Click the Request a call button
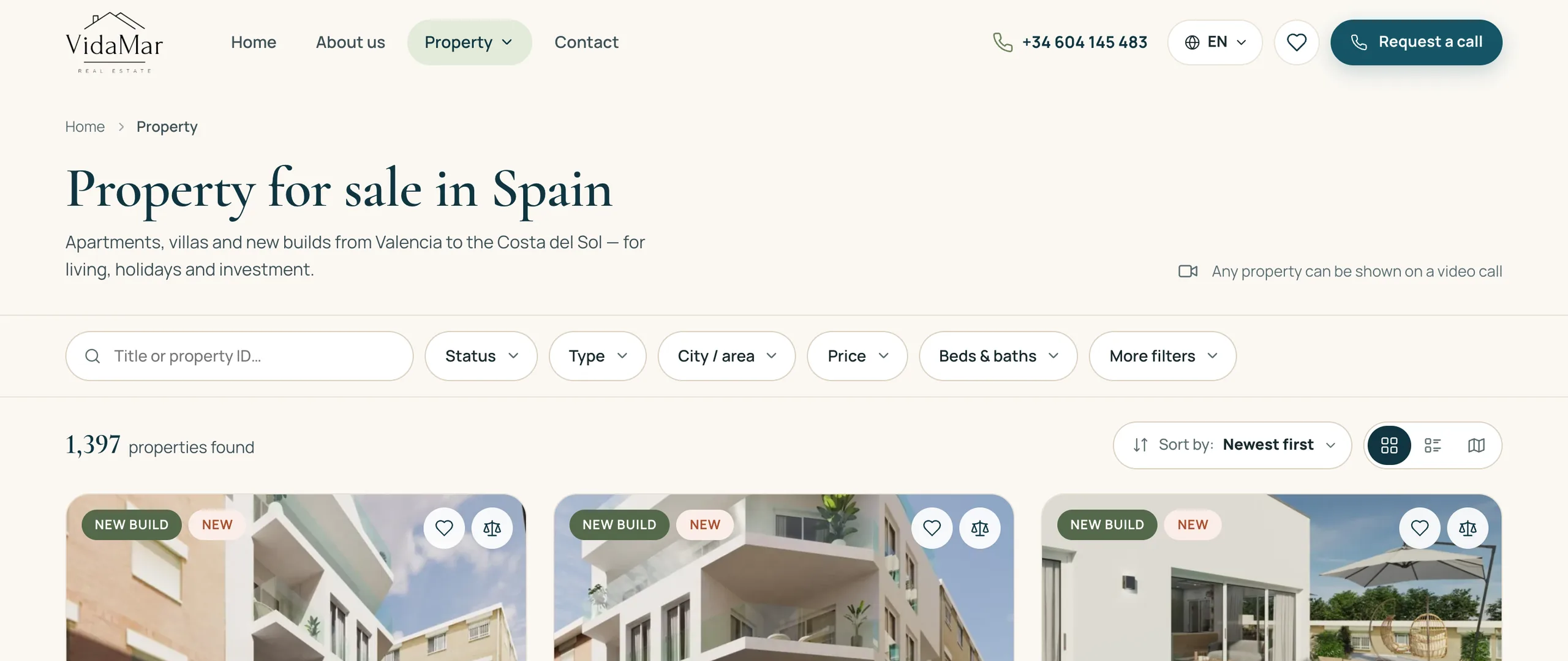 pyautogui.click(x=1415, y=42)
